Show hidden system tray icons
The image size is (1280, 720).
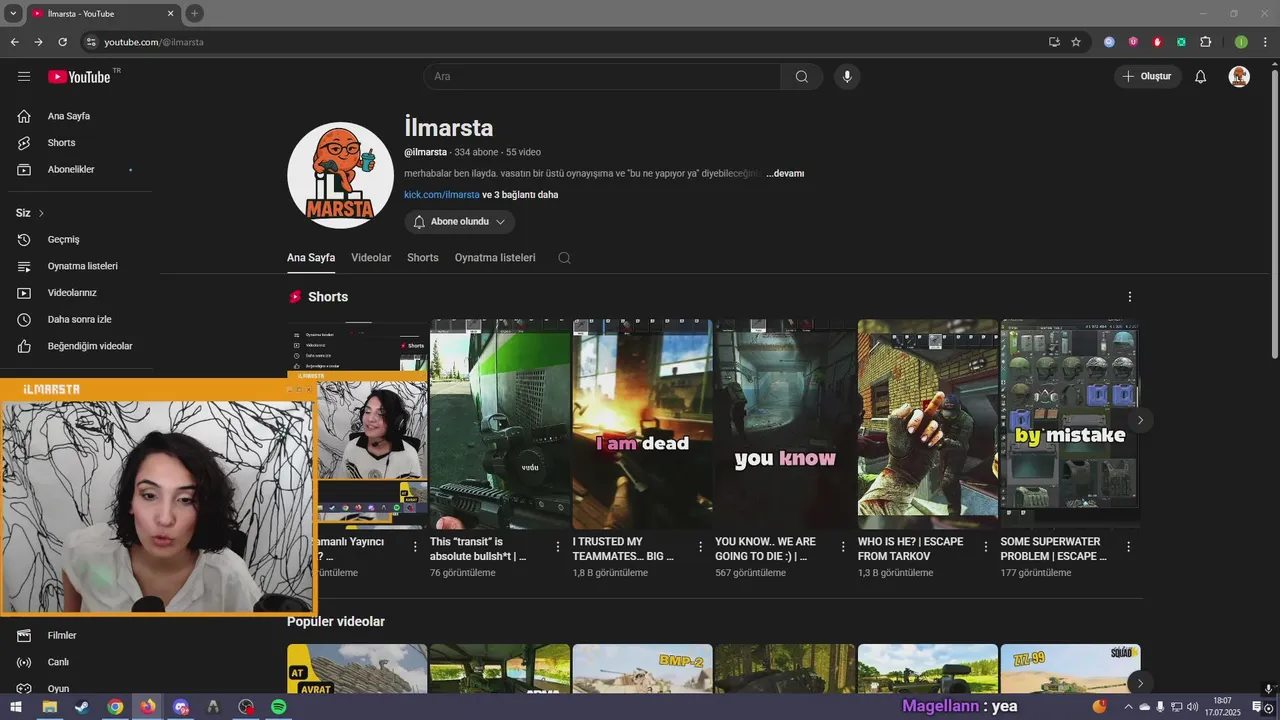(x=1128, y=707)
